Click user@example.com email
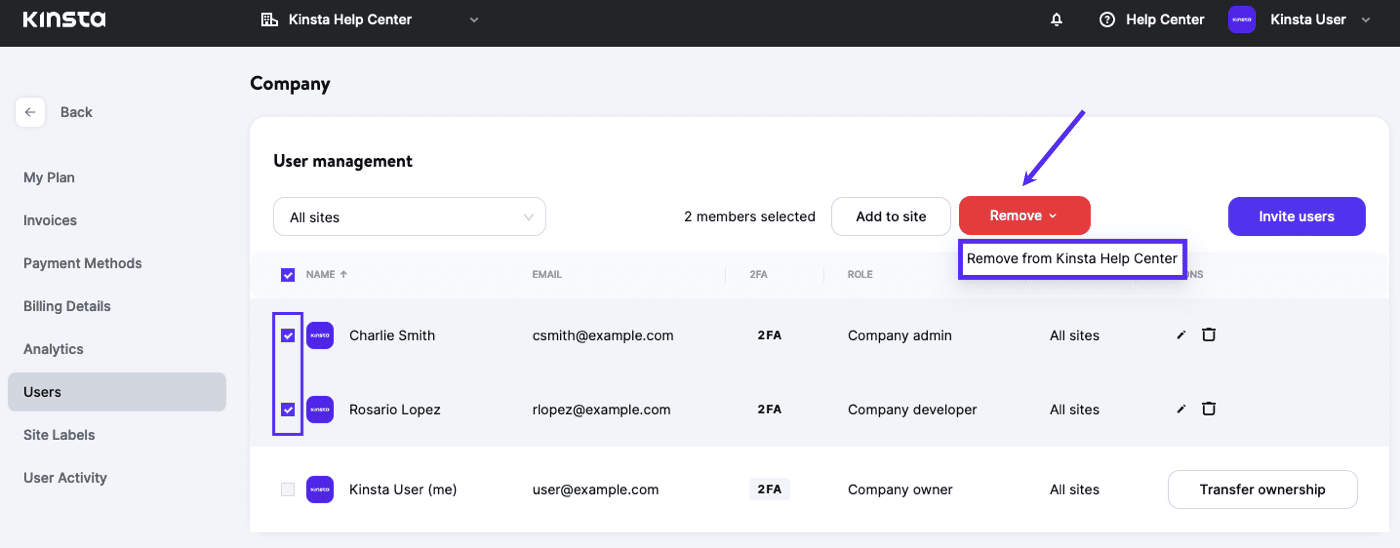Viewport: 1400px width, 548px height. point(596,489)
